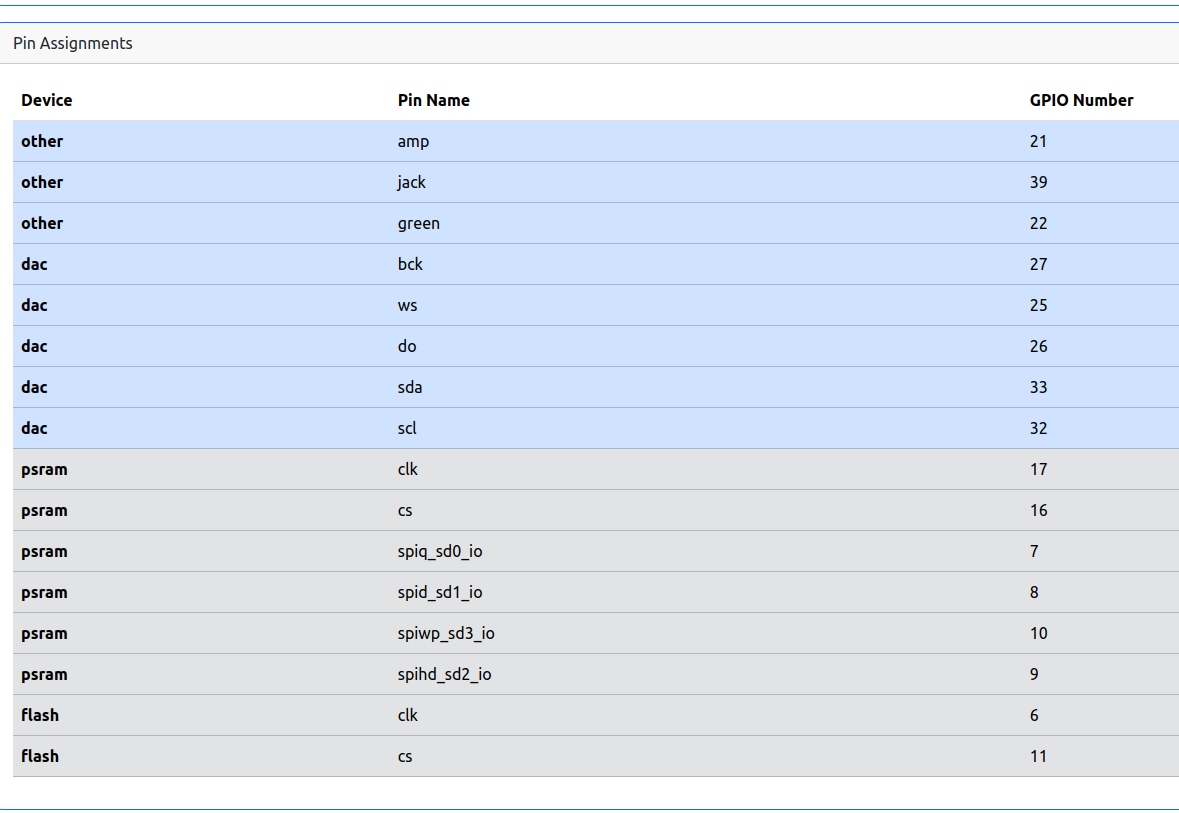Click GPIO number 26 for dac do
1179x813 pixels.
pos(1038,346)
